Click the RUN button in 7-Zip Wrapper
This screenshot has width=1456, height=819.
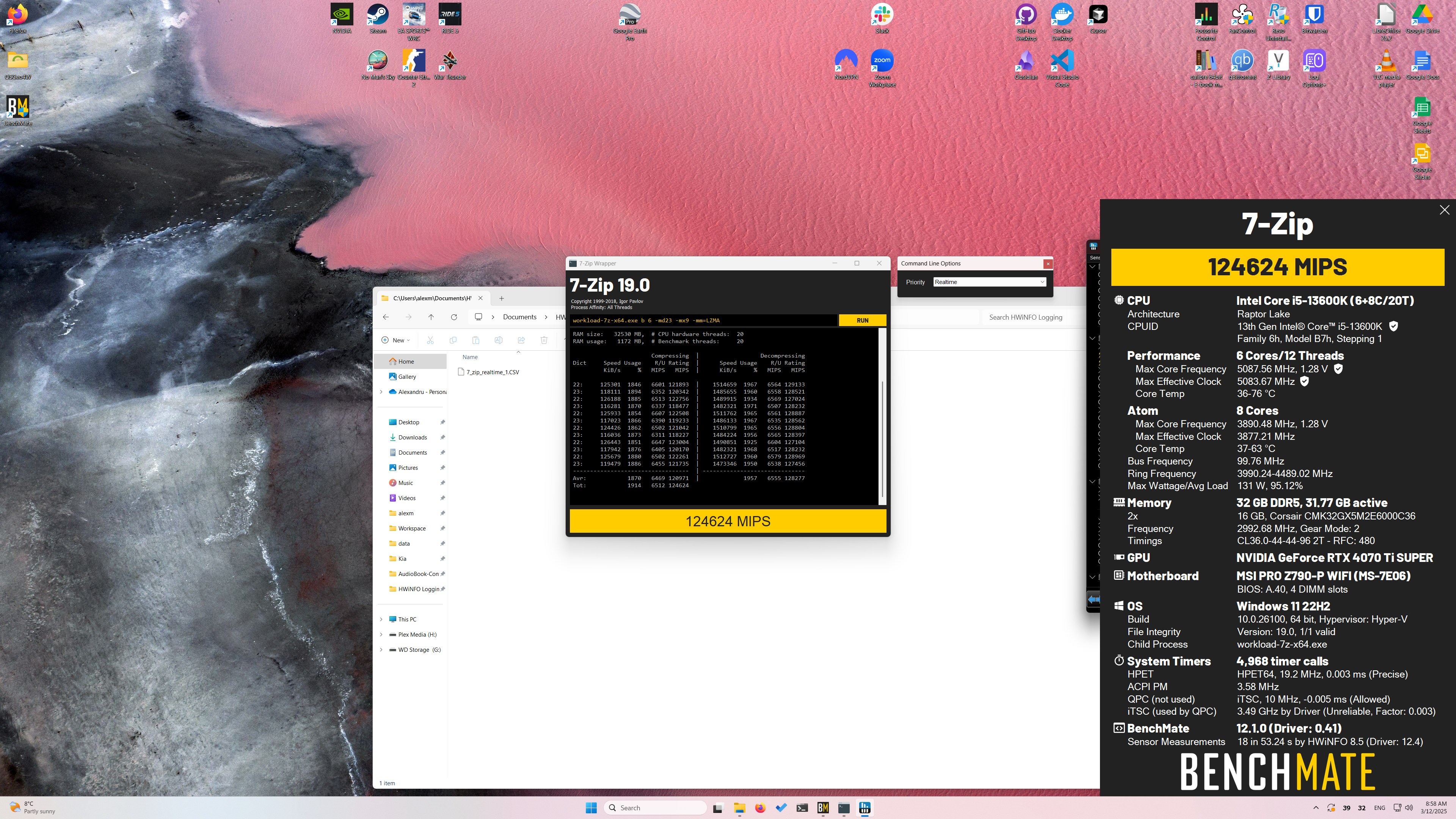[862, 320]
